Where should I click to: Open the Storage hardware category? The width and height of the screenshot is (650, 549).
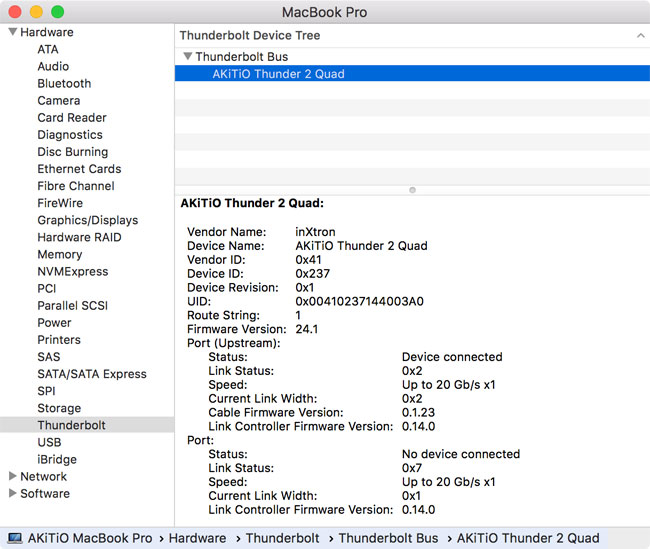59,408
